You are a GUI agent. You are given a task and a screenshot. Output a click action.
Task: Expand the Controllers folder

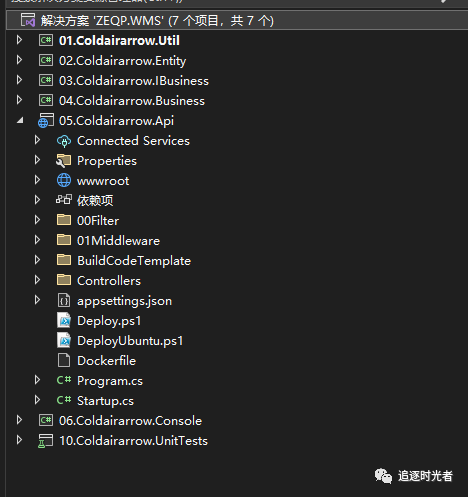37,280
